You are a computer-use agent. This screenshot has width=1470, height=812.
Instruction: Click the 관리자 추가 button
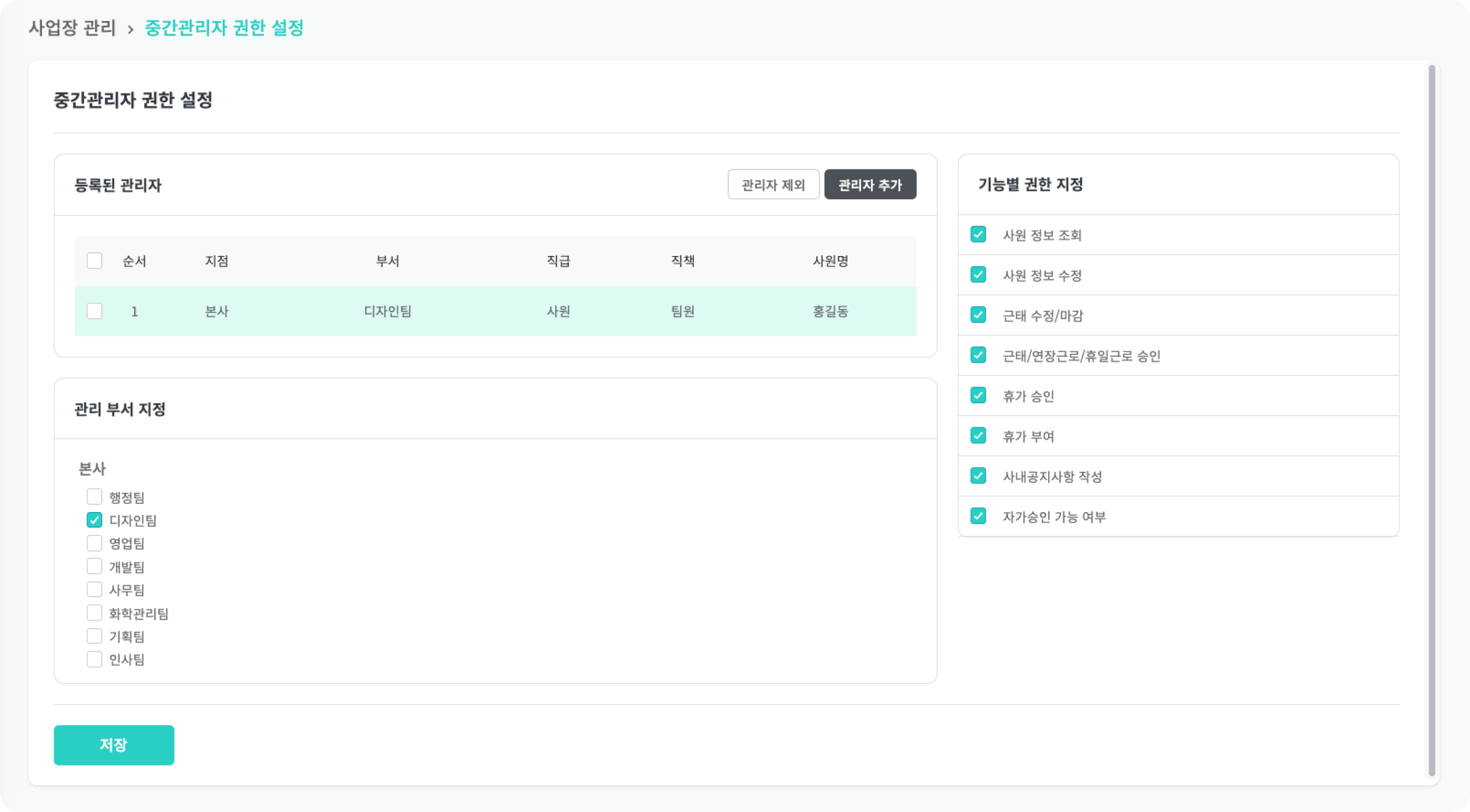870,185
